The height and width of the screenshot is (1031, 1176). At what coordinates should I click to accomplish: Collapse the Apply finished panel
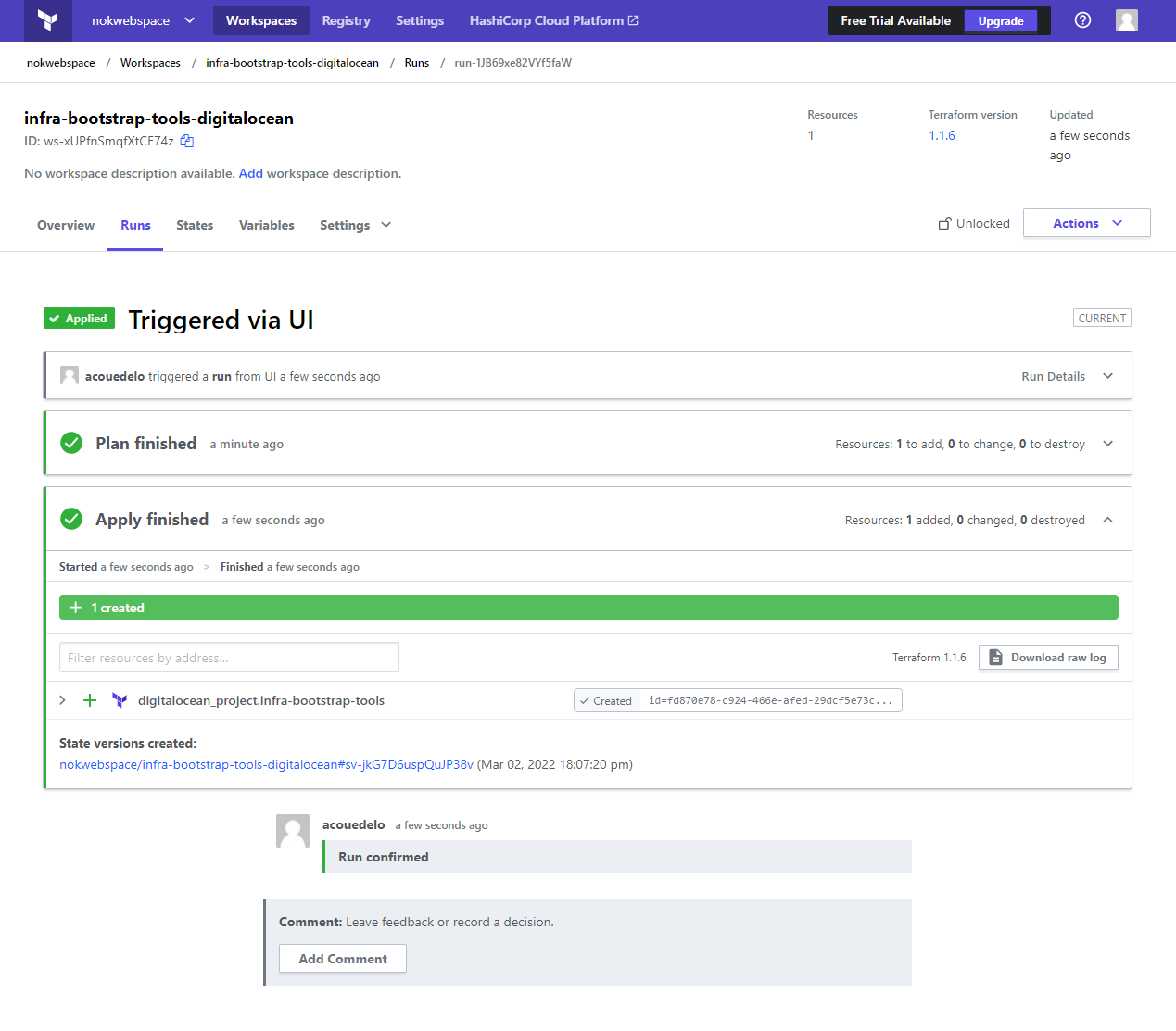(1107, 520)
